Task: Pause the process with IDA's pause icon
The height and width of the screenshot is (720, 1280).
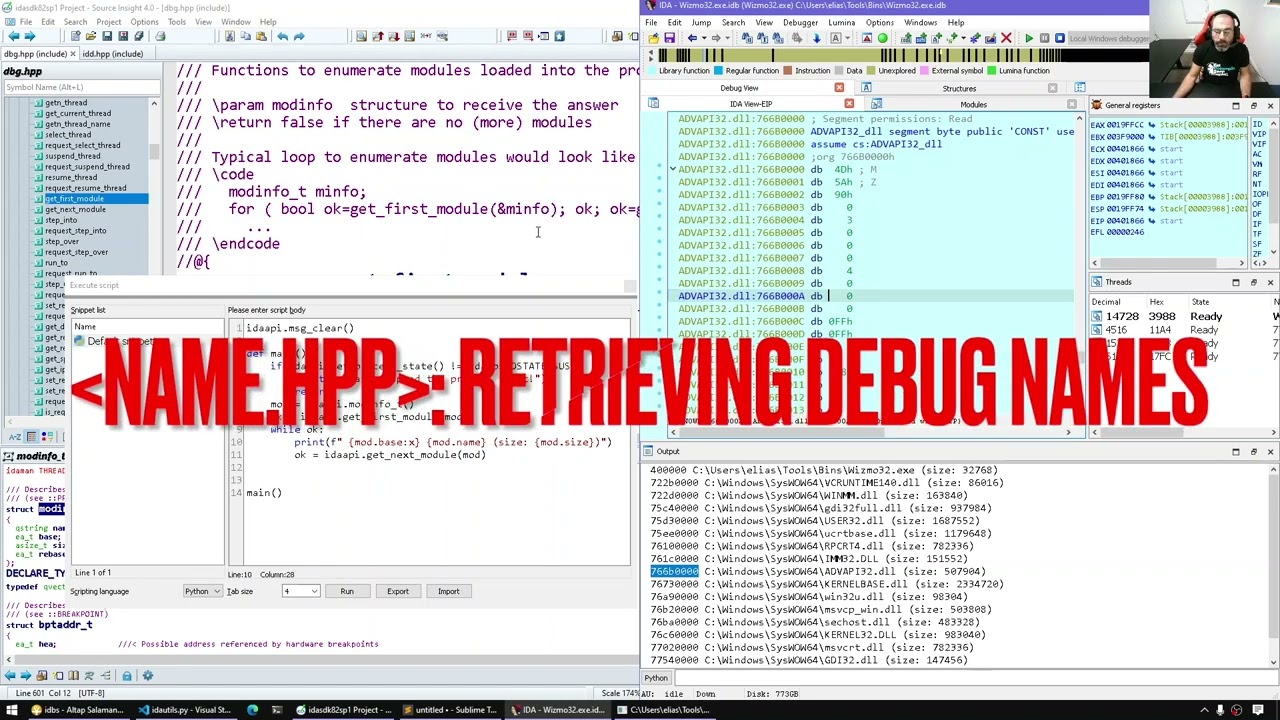Action: 1045,38
